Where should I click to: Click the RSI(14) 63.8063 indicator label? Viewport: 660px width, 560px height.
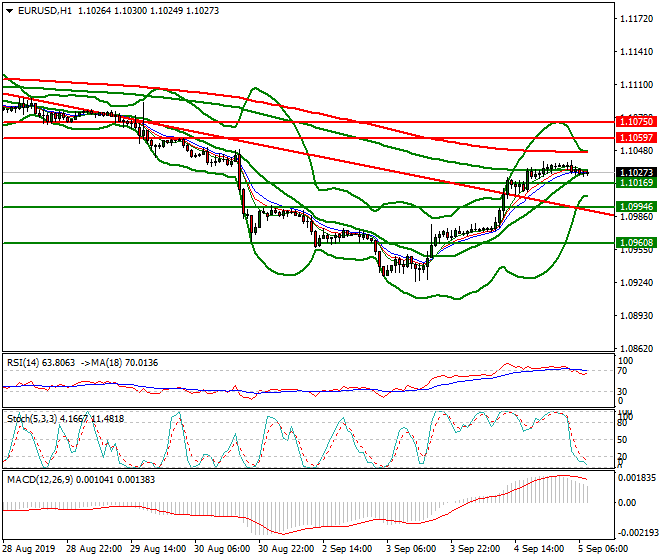[x=41, y=363]
